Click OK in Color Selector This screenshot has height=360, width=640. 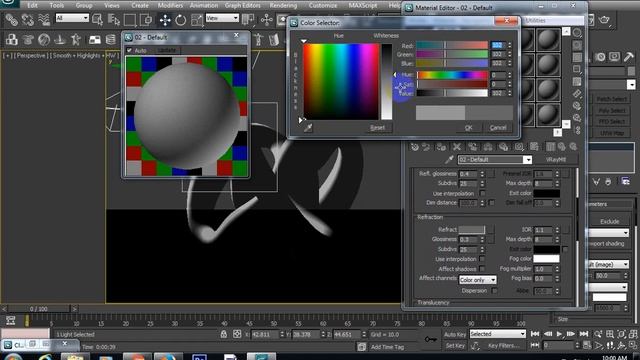coord(469,128)
